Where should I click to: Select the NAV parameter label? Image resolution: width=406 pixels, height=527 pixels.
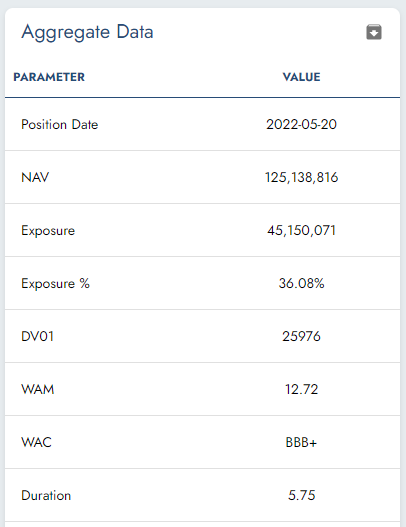pyautogui.click(x=35, y=177)
